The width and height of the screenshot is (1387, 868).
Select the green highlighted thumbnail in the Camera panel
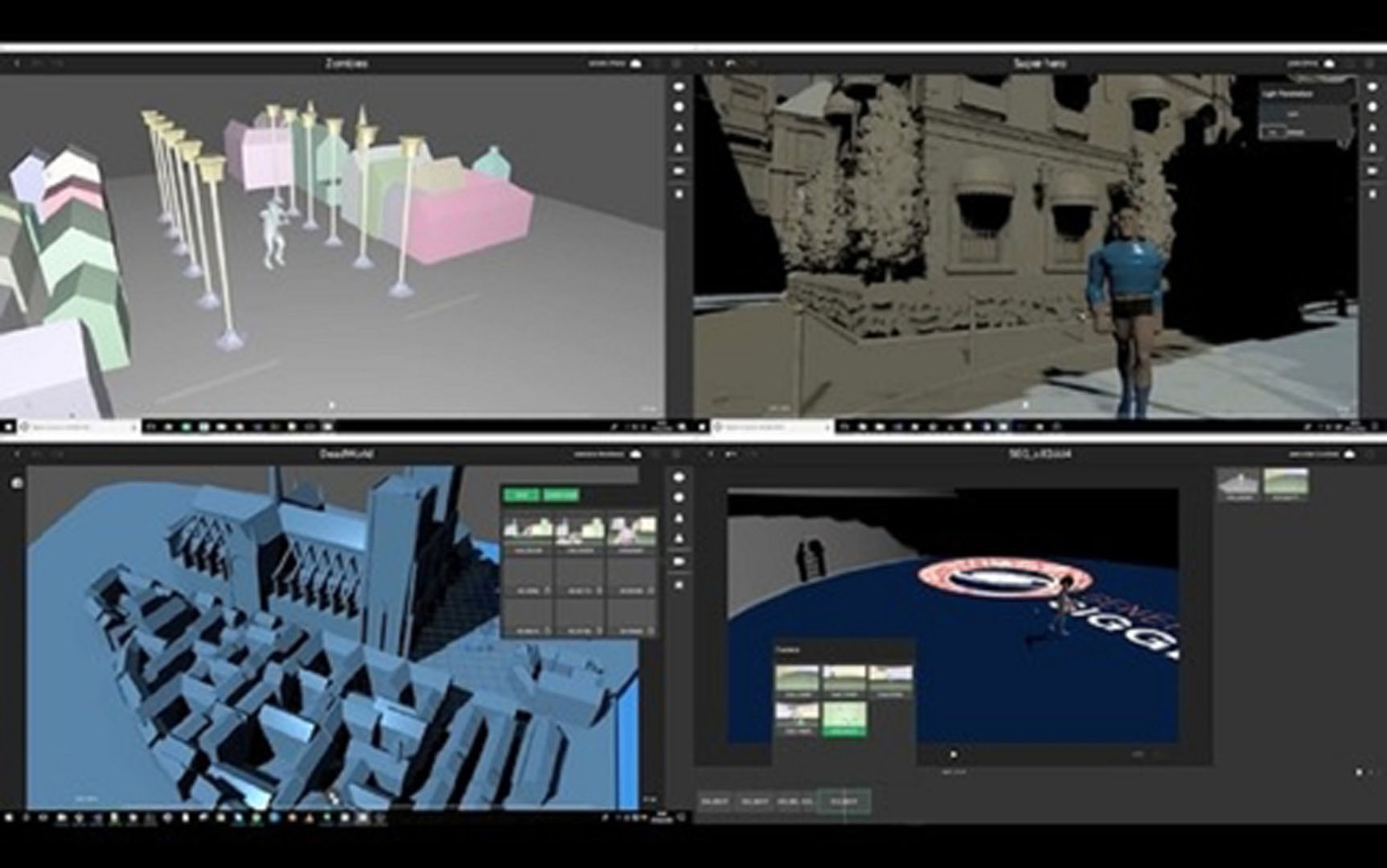click(x=844, y=718)
